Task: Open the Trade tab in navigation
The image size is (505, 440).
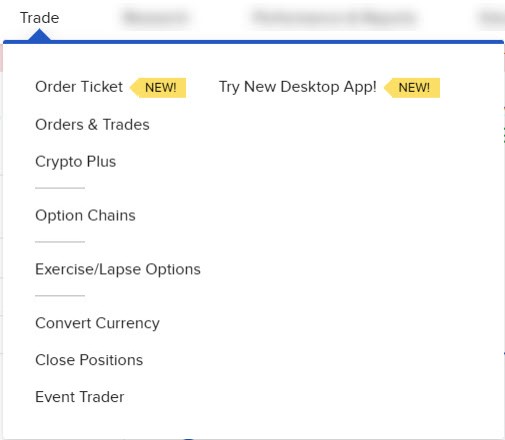Action: [x=39, y=18]
